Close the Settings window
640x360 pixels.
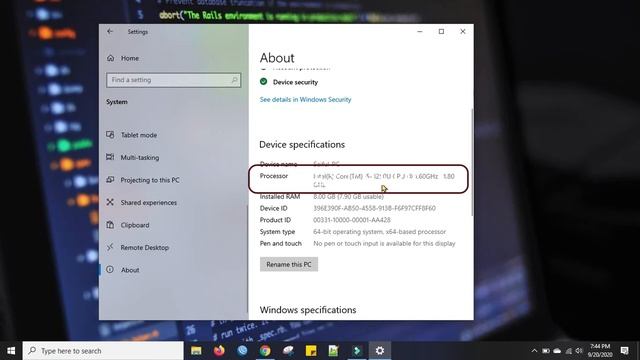[463, 31]
